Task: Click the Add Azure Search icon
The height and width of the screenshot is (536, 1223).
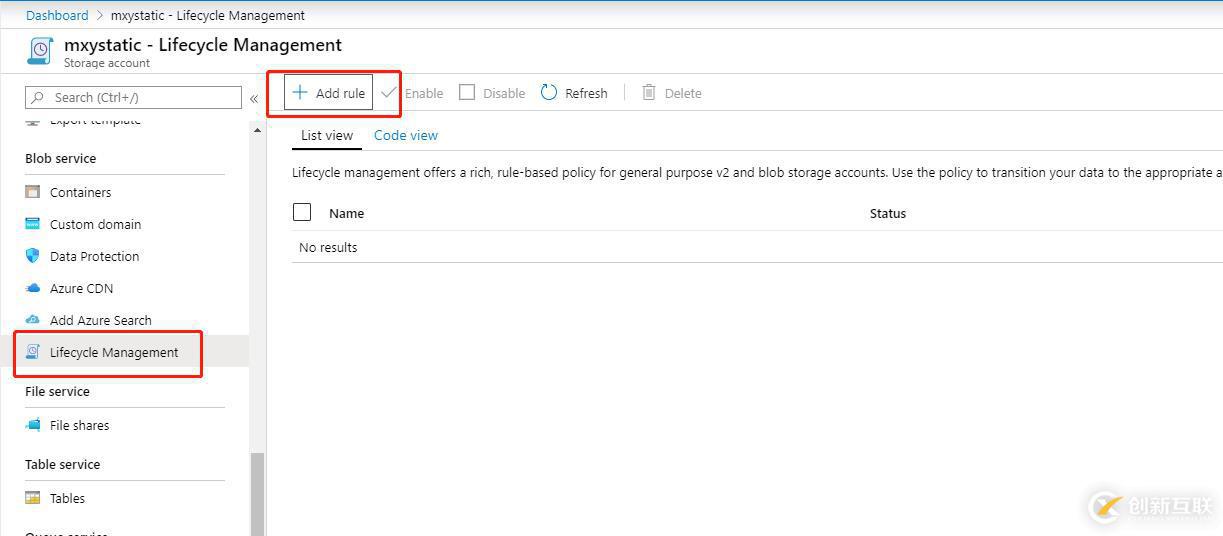Action: tap(33, 320)
